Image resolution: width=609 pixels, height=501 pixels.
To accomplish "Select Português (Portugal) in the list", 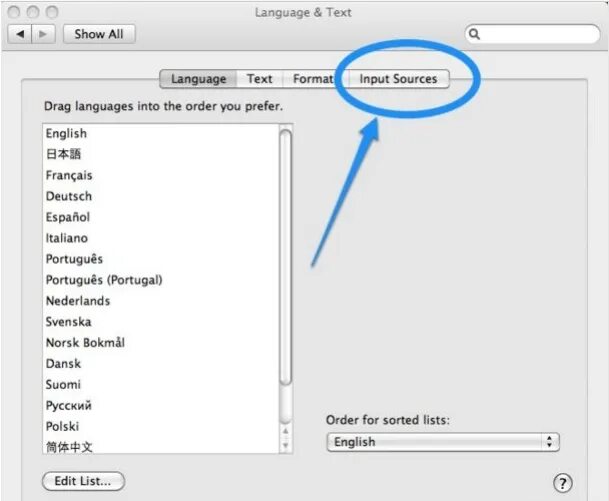I will [x=161, y=280].
